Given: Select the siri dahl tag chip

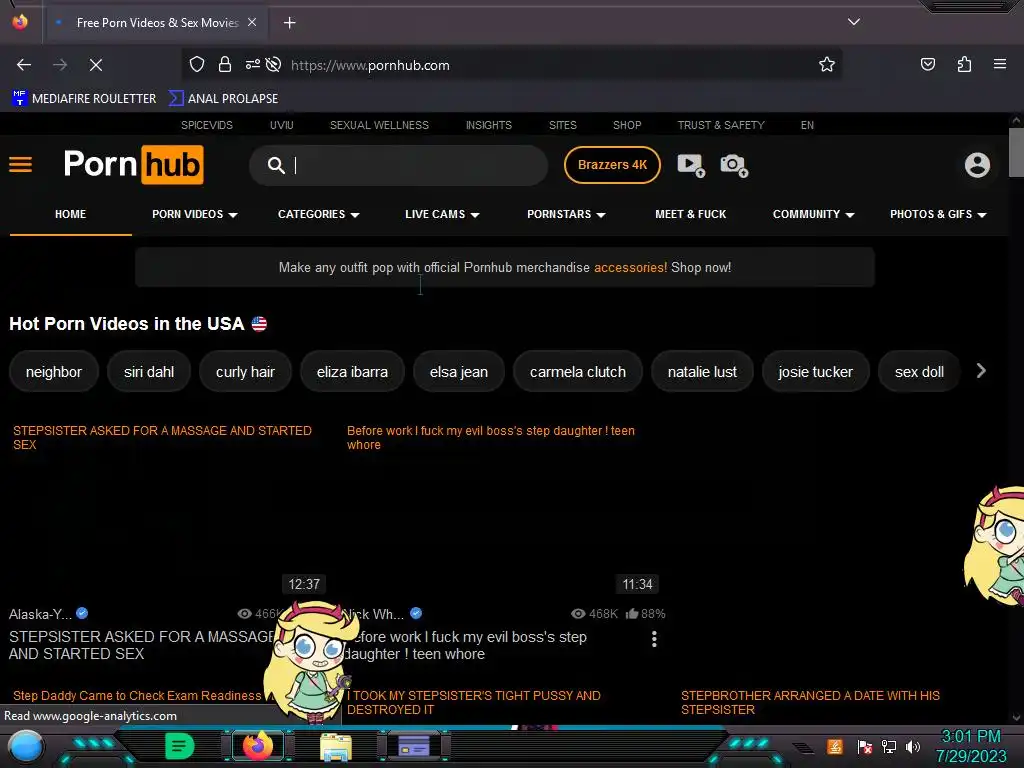Looking at the screenshot, I should (149, 372).
